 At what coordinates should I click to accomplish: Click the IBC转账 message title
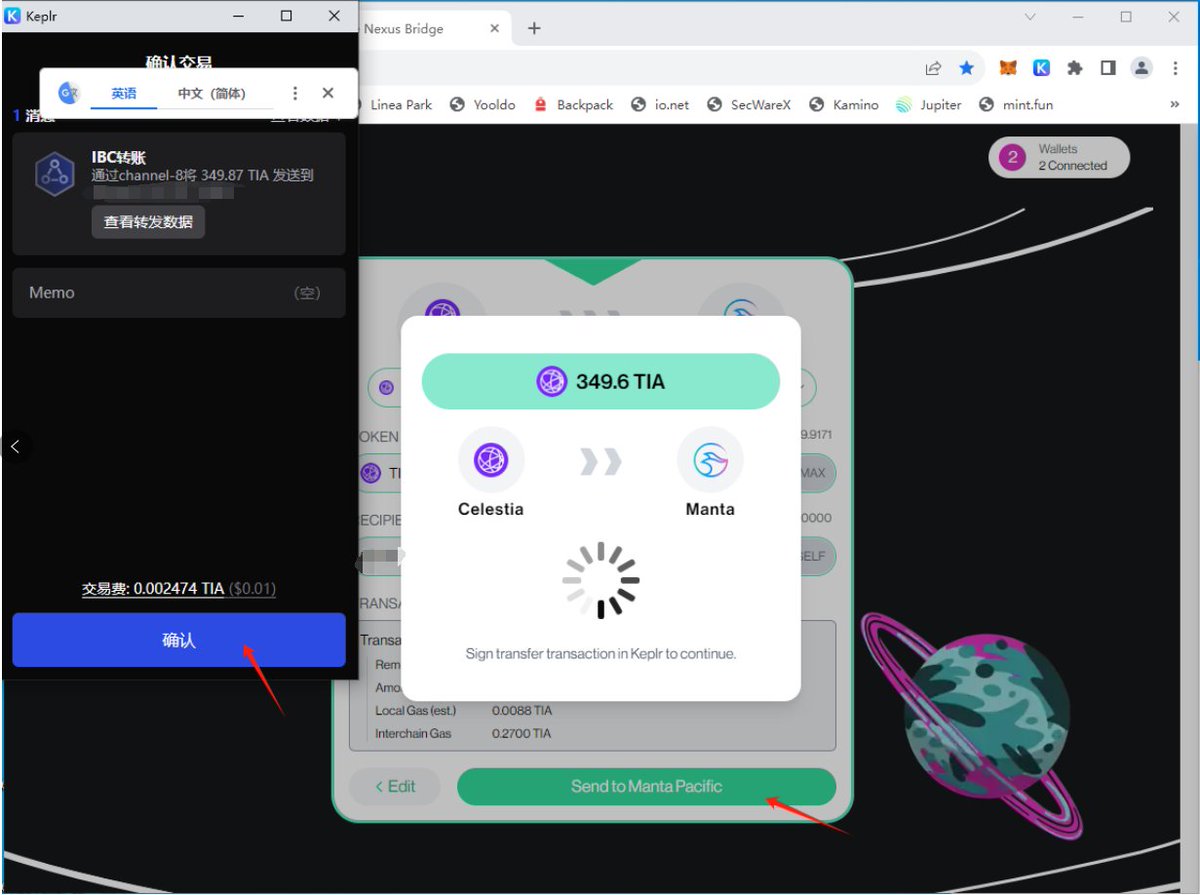click(119, 158)
